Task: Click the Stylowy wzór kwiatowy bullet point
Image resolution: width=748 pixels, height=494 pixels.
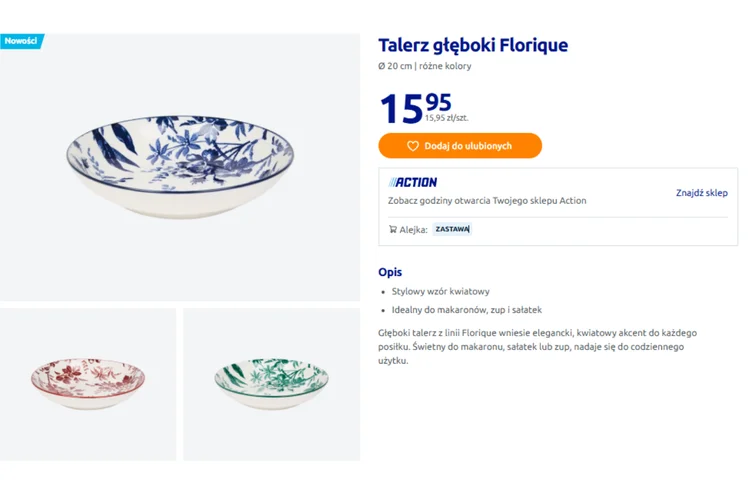Action: [x=440, y=291]
